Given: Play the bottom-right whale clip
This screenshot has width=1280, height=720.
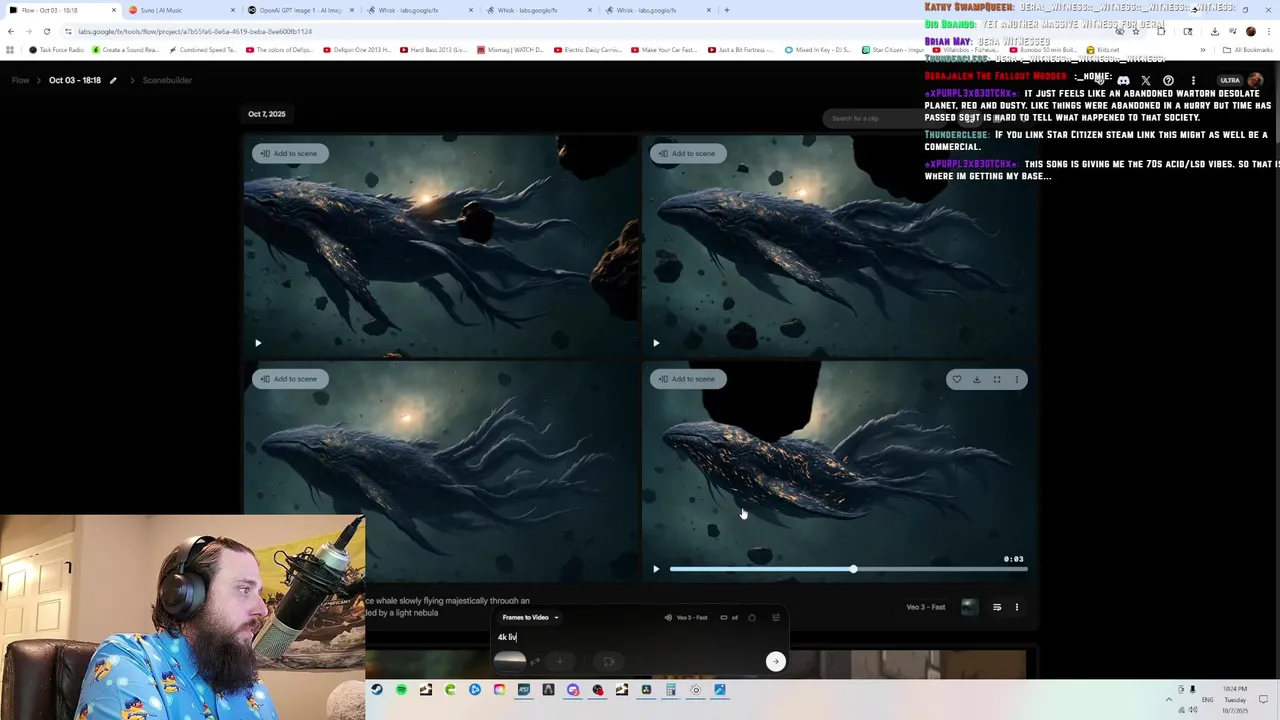Looking at the screenshot, I should pyautogui.click(x=656, y=569).
